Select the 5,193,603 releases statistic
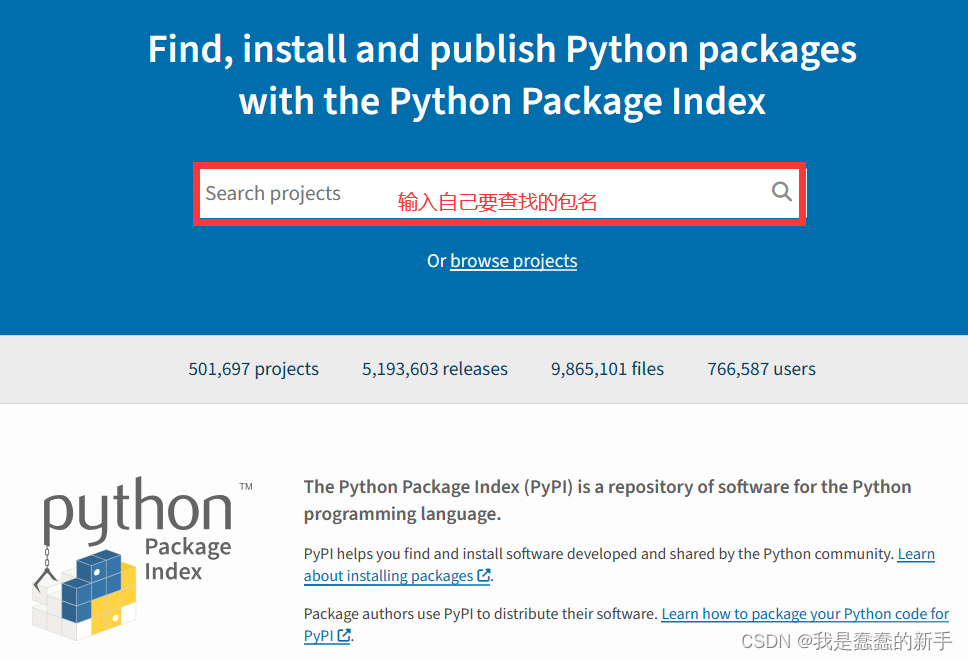 [435, 369]
